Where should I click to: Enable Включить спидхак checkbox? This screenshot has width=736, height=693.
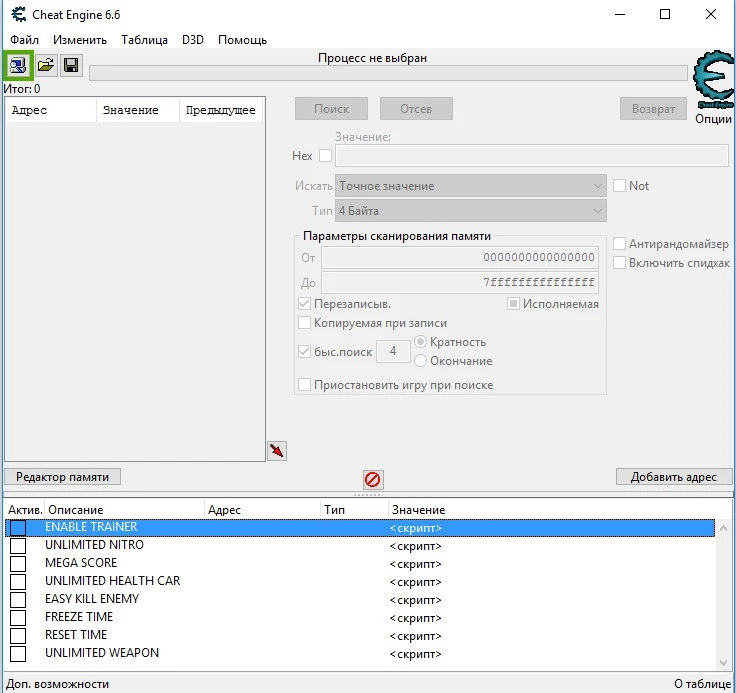point(619,262)
